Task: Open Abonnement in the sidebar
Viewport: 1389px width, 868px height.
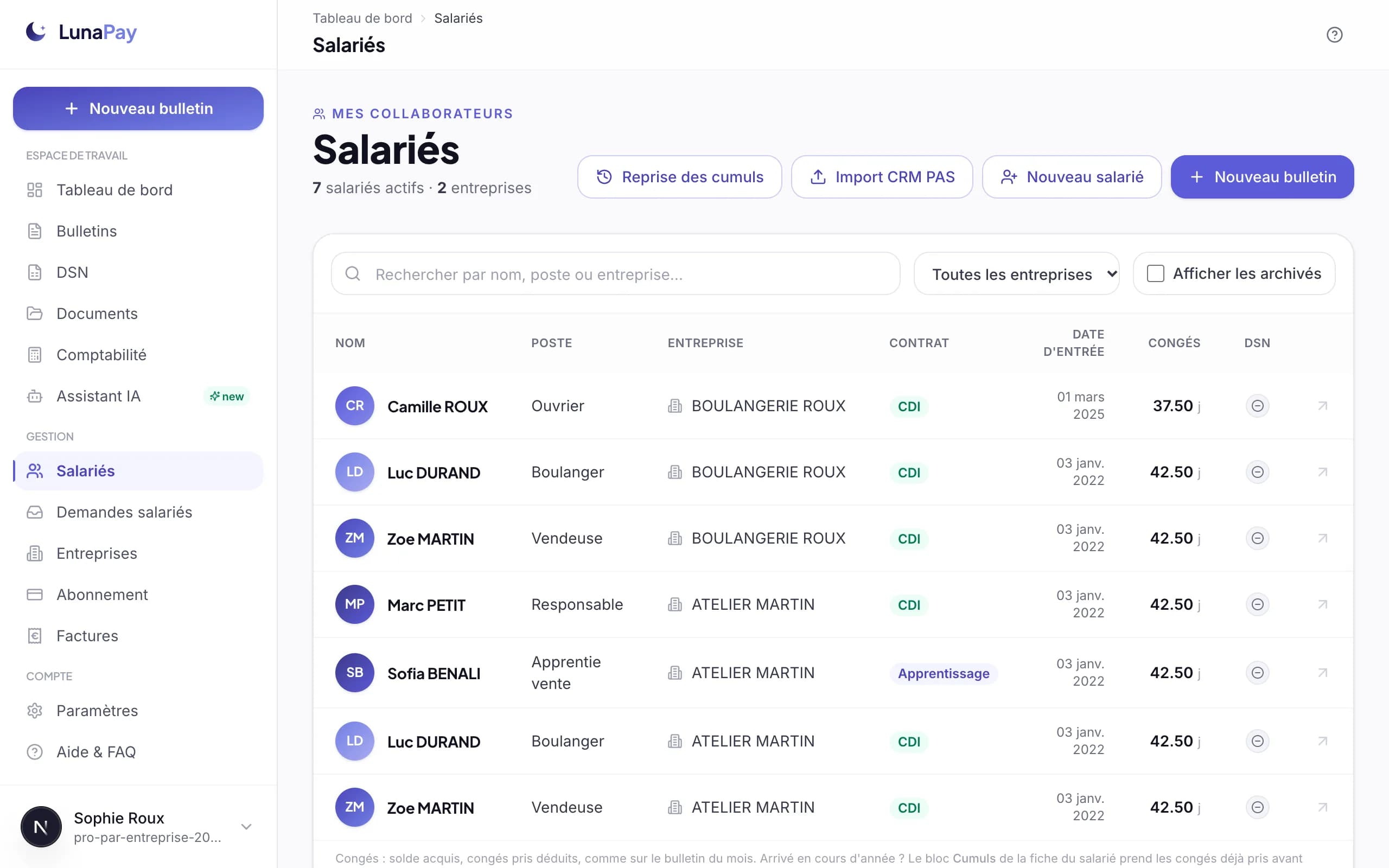Action: [x=138, y=595]
